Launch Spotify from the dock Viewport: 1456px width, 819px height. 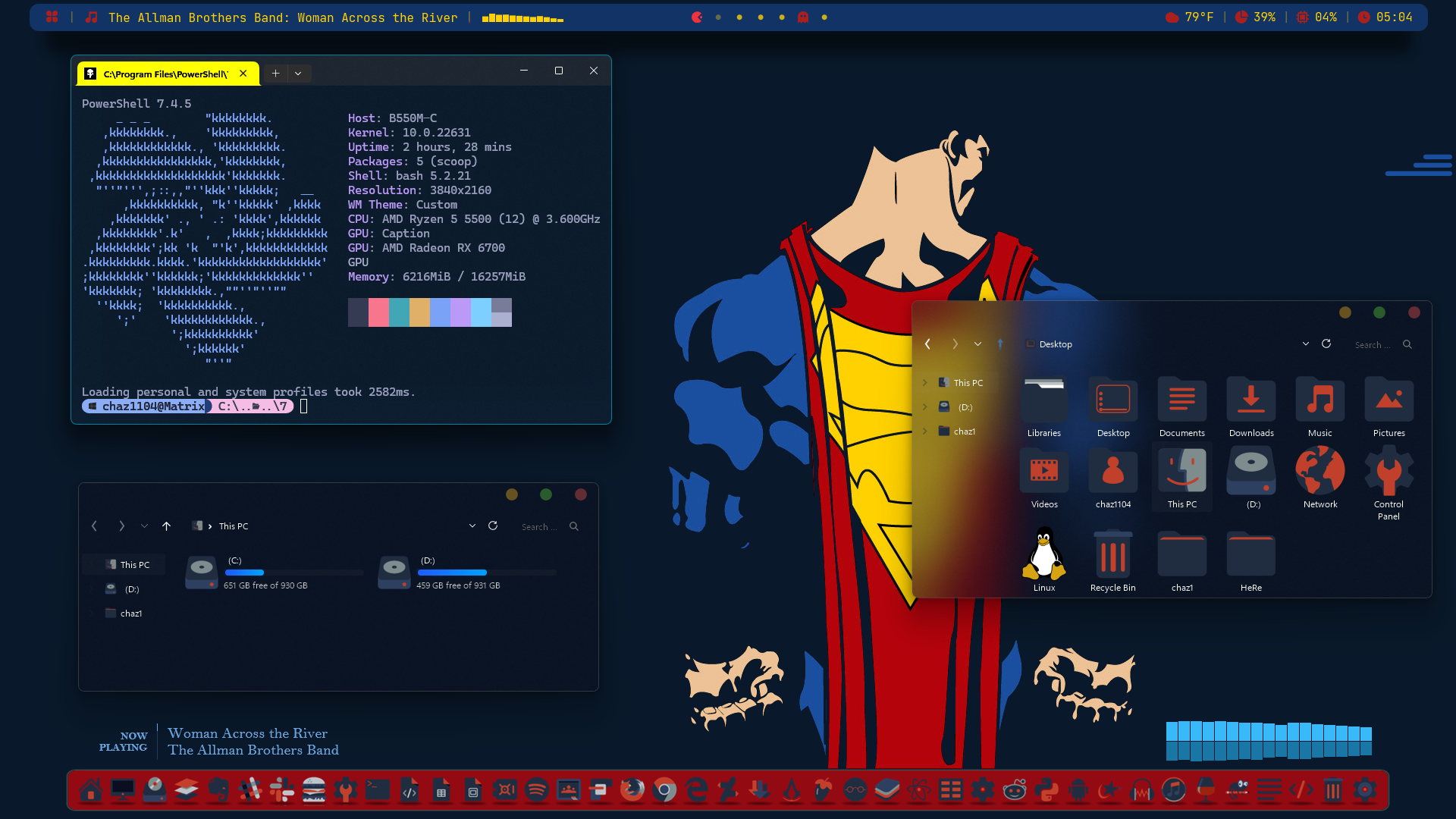[537, 790]
